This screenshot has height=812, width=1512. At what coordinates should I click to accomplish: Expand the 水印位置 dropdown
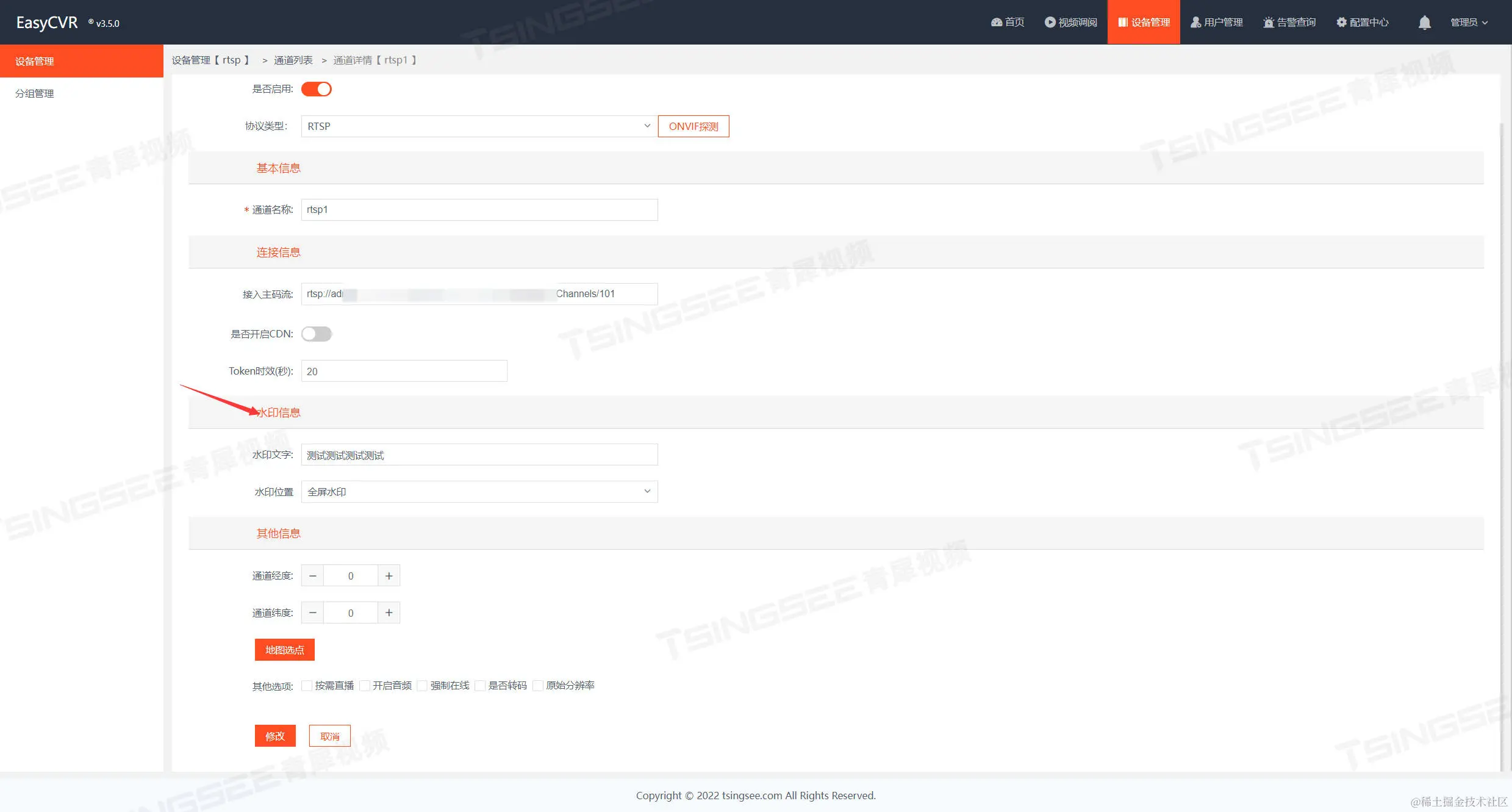[479, 492]
